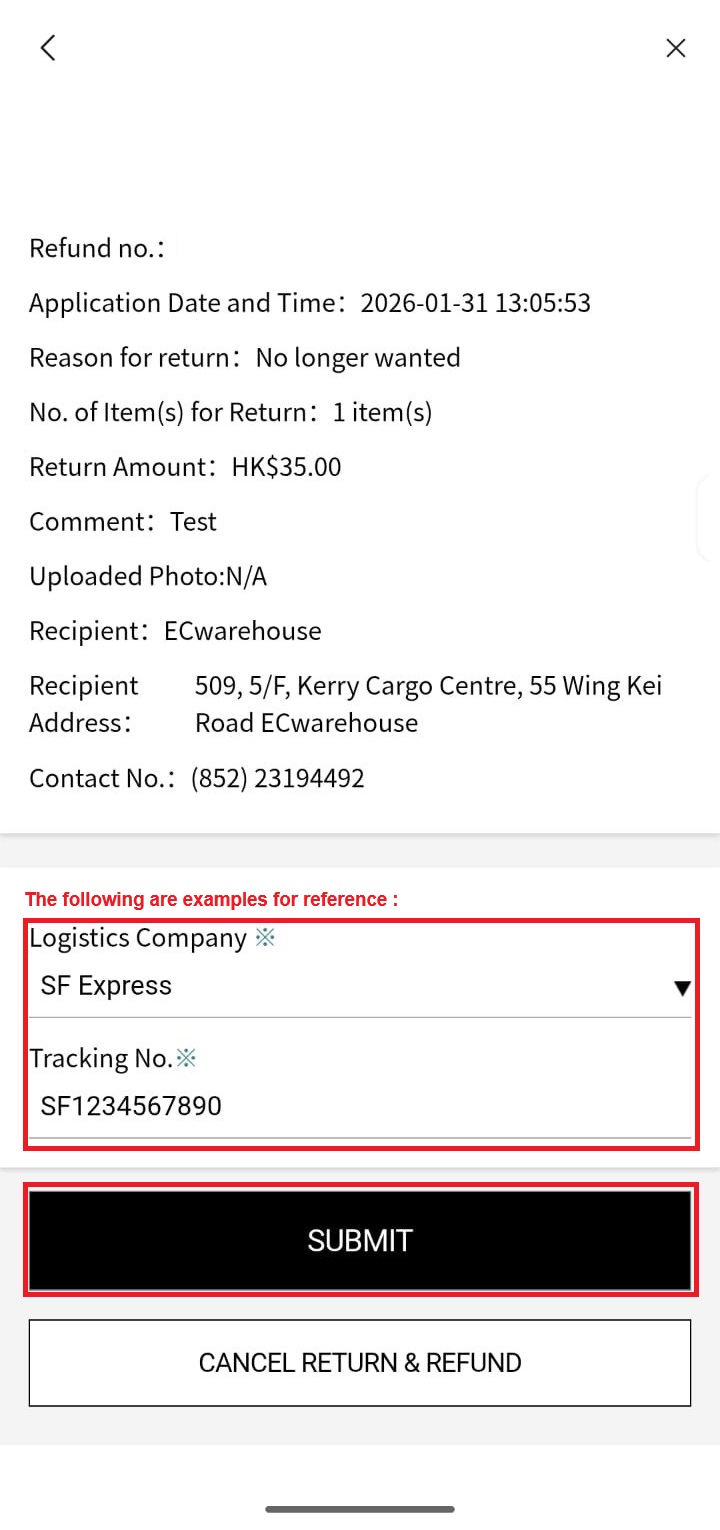Click the red examples for reference note
720x1530 pixels.
(x=211, y=899)
